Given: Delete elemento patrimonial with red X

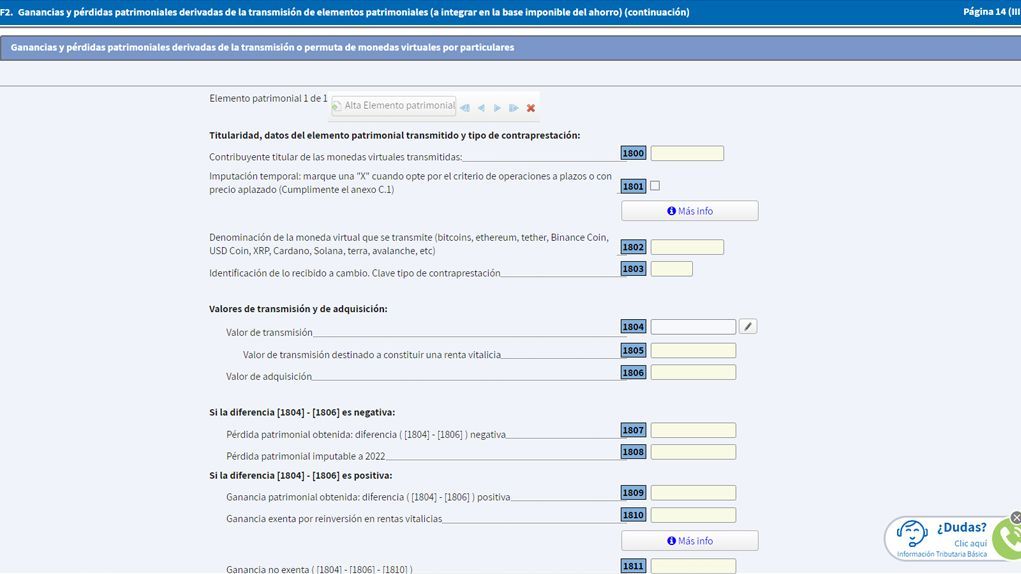Looking at the screenshot, I should [x=531, y=108].
